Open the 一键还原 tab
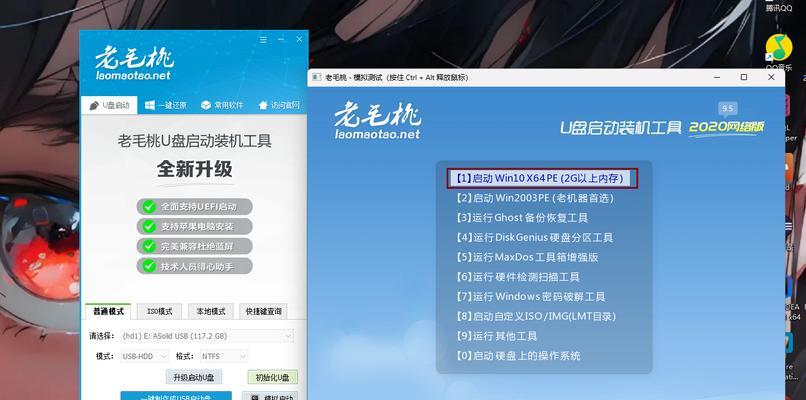The image size is (806, 400). coord(166,105)
